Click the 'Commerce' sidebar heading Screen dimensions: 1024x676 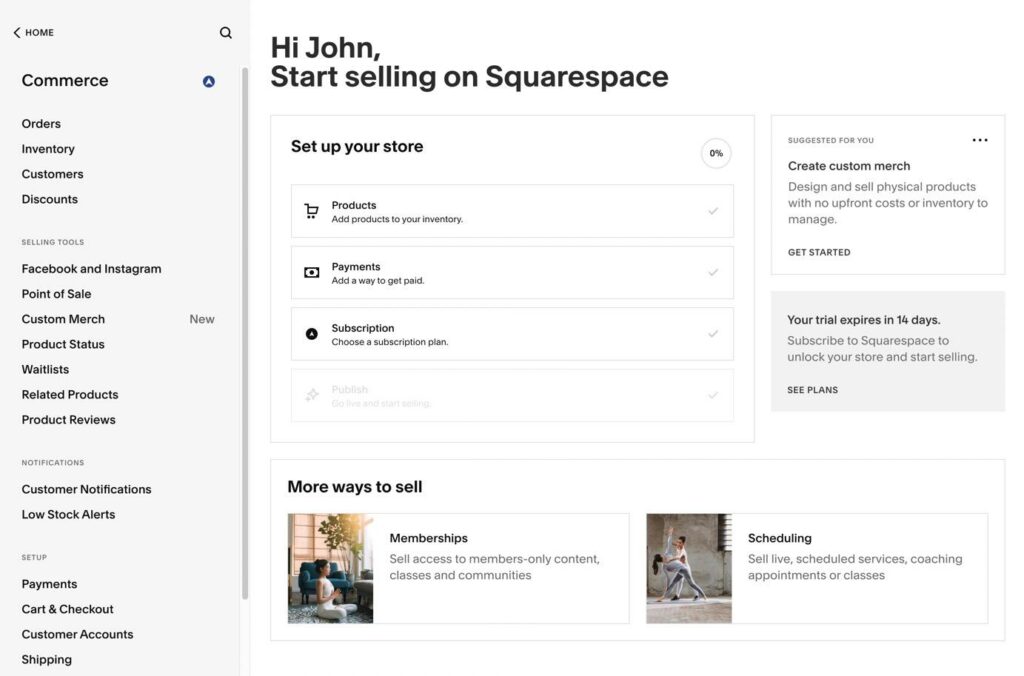[65, 80]
